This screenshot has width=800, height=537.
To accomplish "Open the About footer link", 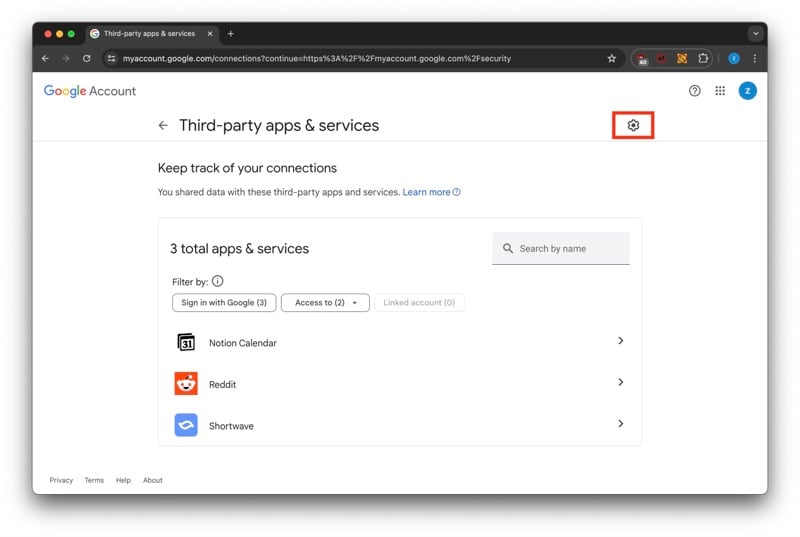I will tap(153, 480).
